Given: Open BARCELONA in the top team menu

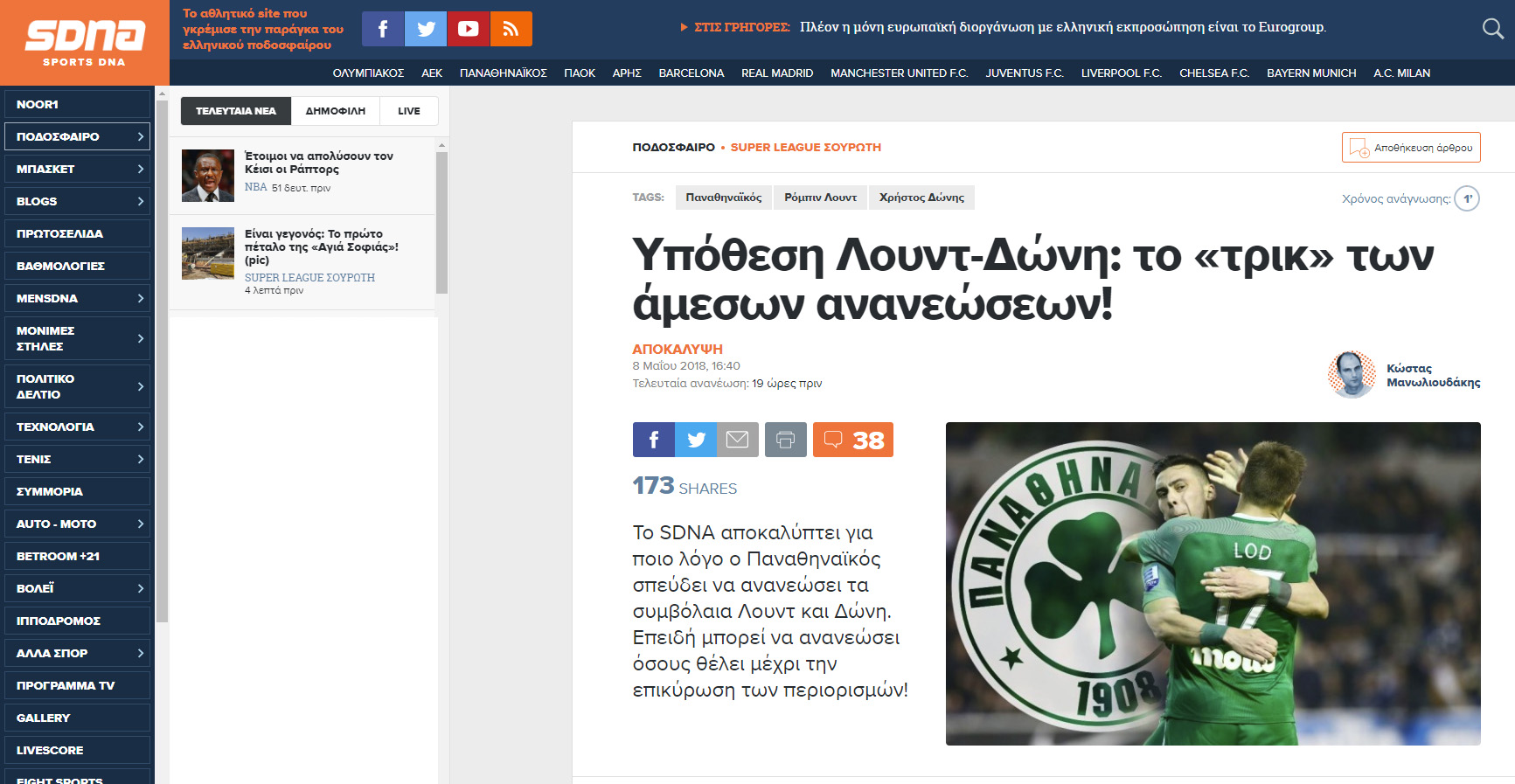Looking at the screenshot, I should (x=691, y=73).
